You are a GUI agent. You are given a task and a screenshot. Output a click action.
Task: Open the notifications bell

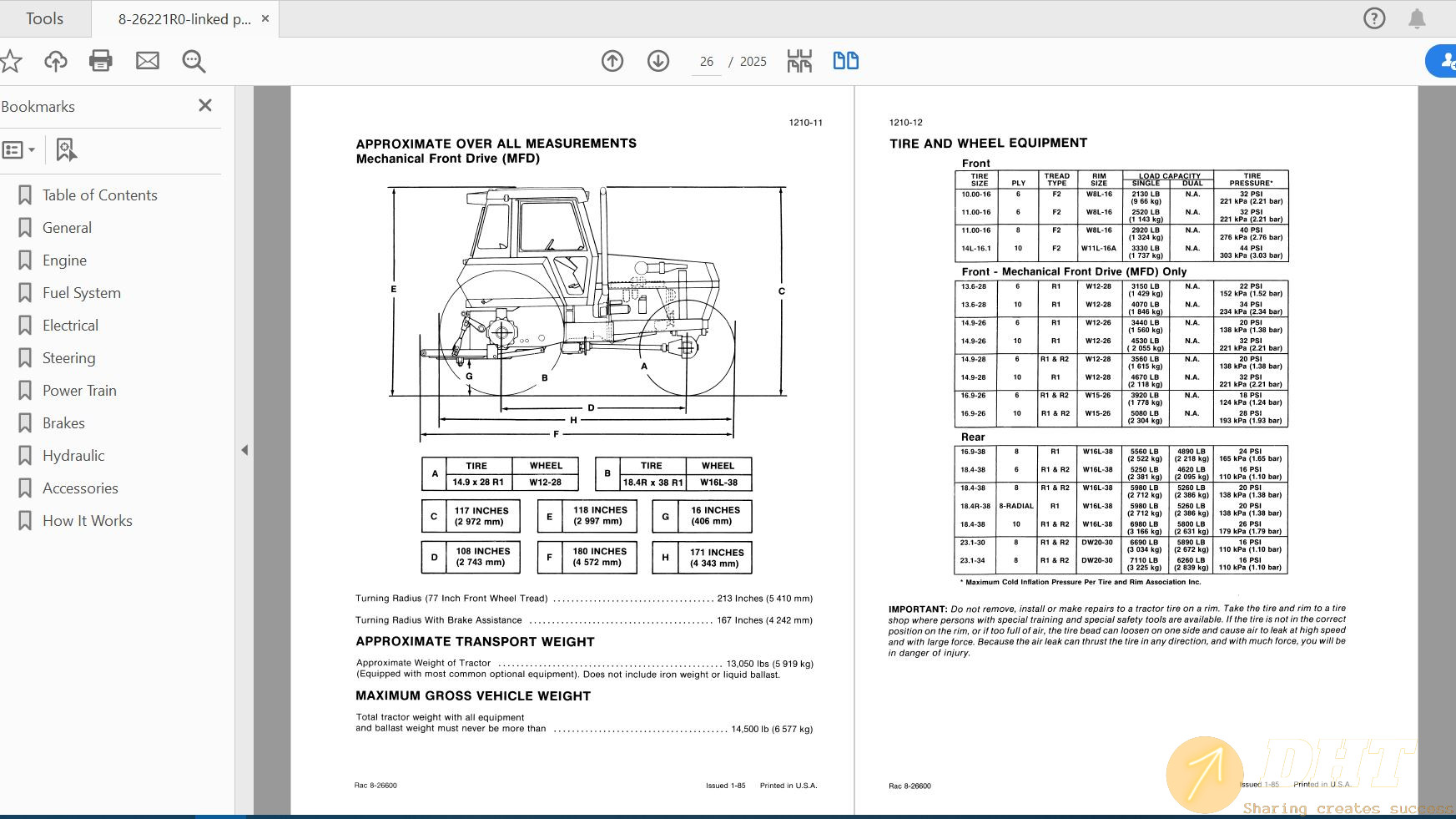1416,18
